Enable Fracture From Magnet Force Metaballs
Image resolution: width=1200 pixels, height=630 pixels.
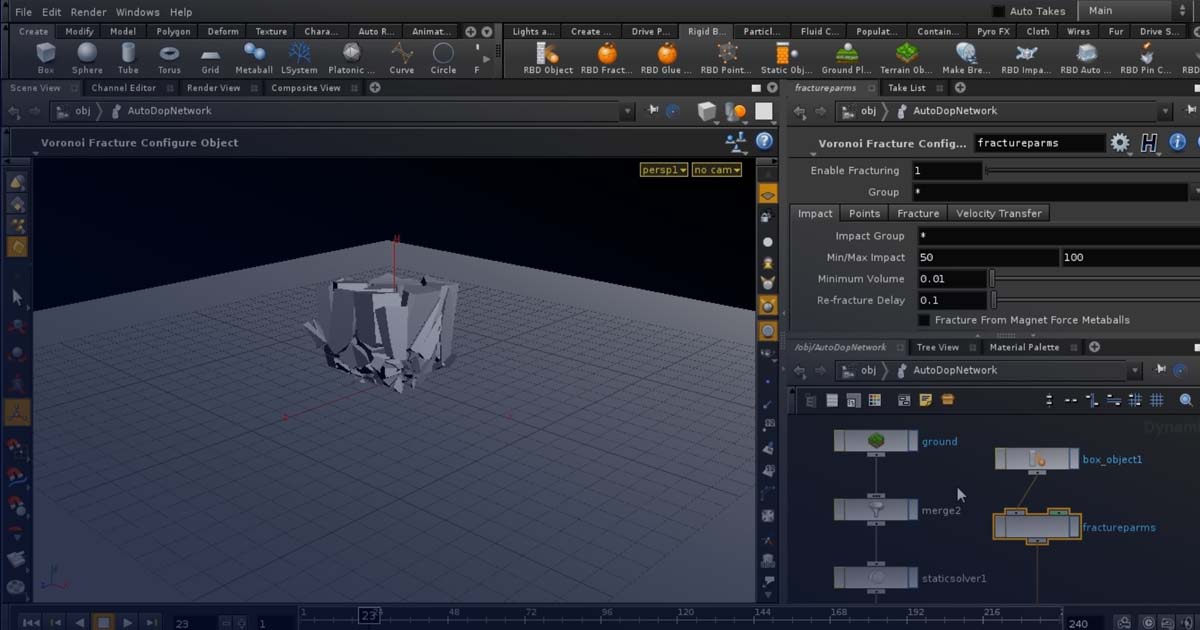coord(922,320)
